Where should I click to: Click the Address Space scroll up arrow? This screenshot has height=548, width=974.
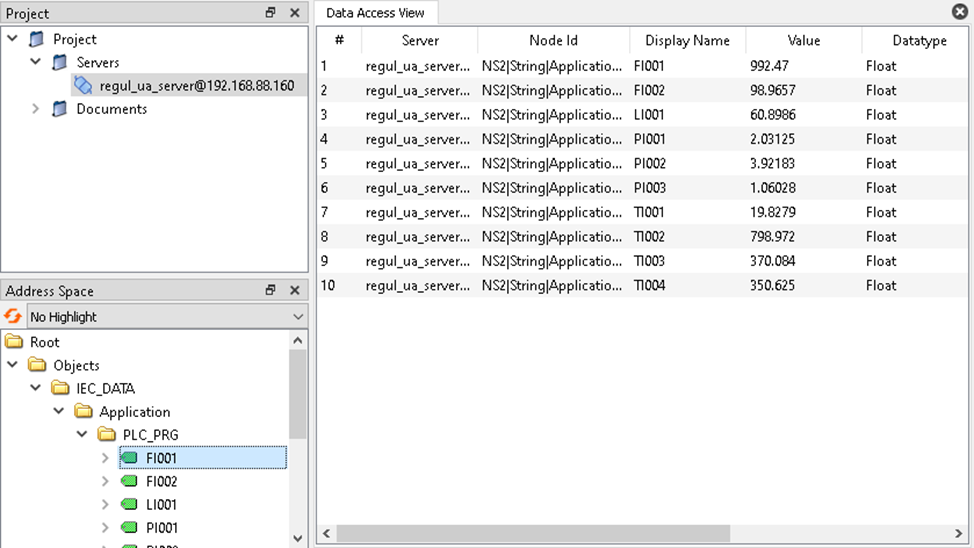[x=298, y=340]
